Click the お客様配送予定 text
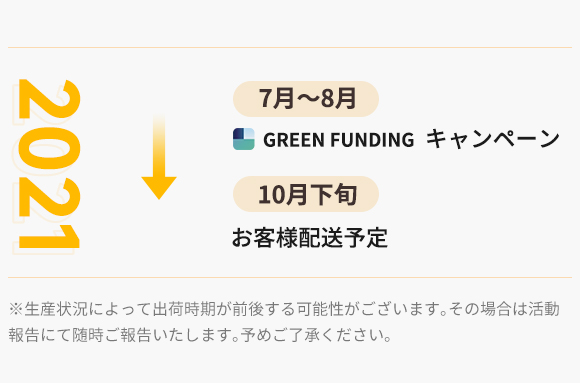Viewport: 580px width, 383px height. tap(310, 237)
